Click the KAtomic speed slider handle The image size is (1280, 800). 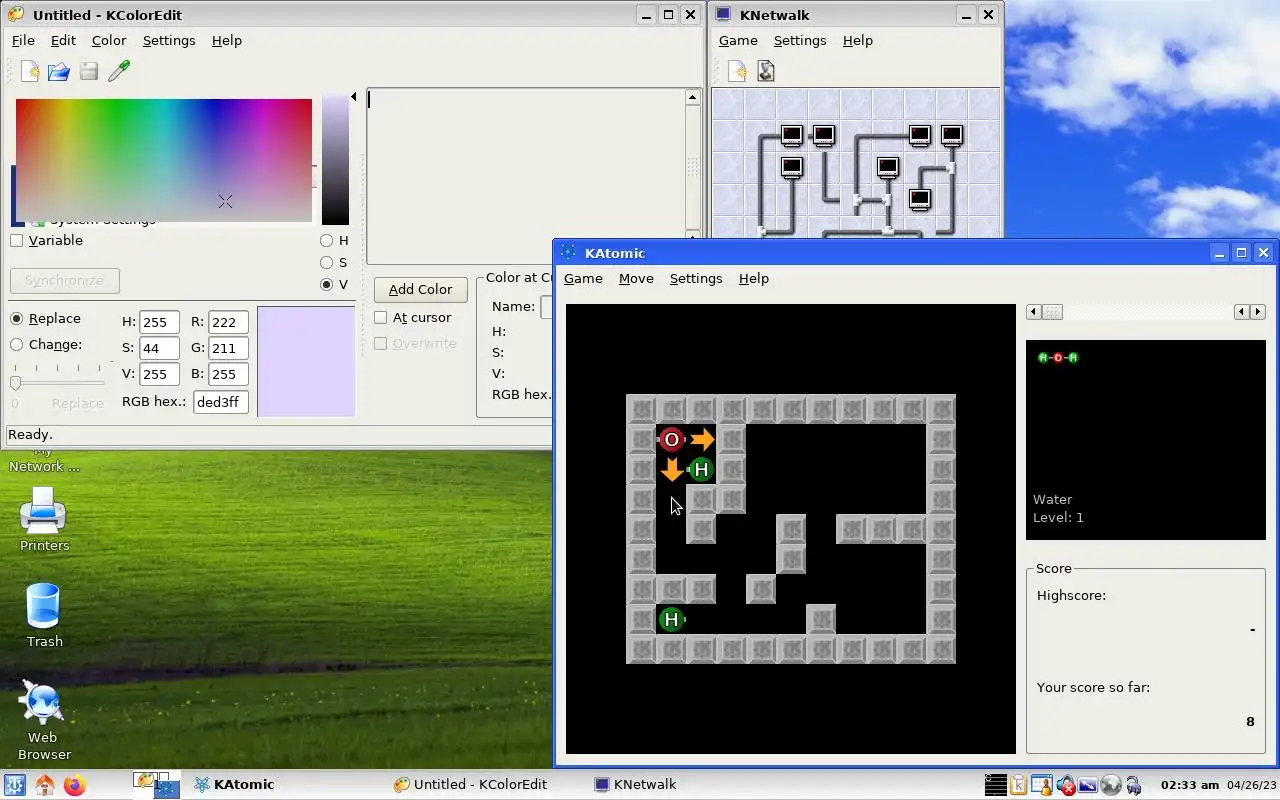pos(1053,312)
